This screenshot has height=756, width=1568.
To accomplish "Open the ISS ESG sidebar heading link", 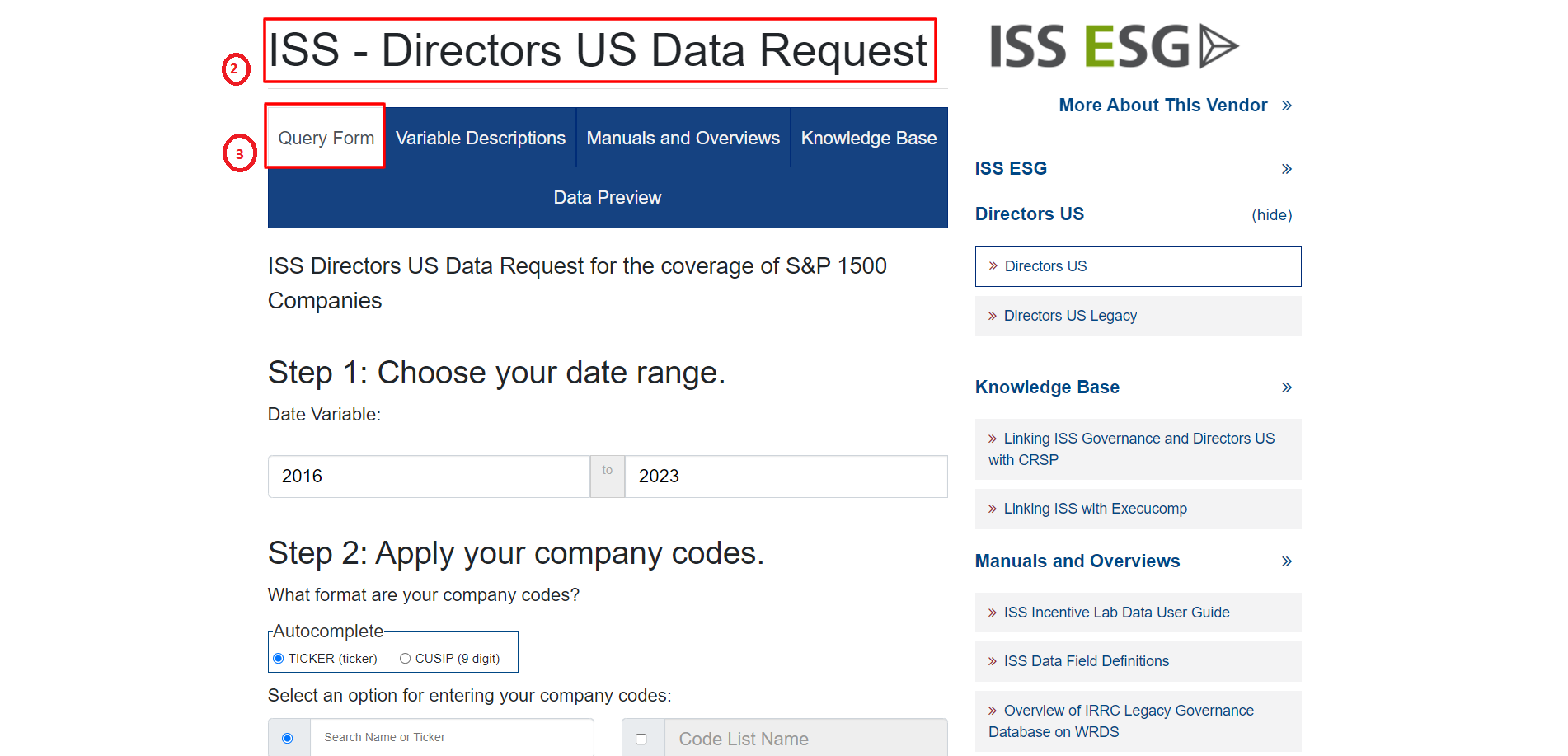I will (x=1011, y=169).
